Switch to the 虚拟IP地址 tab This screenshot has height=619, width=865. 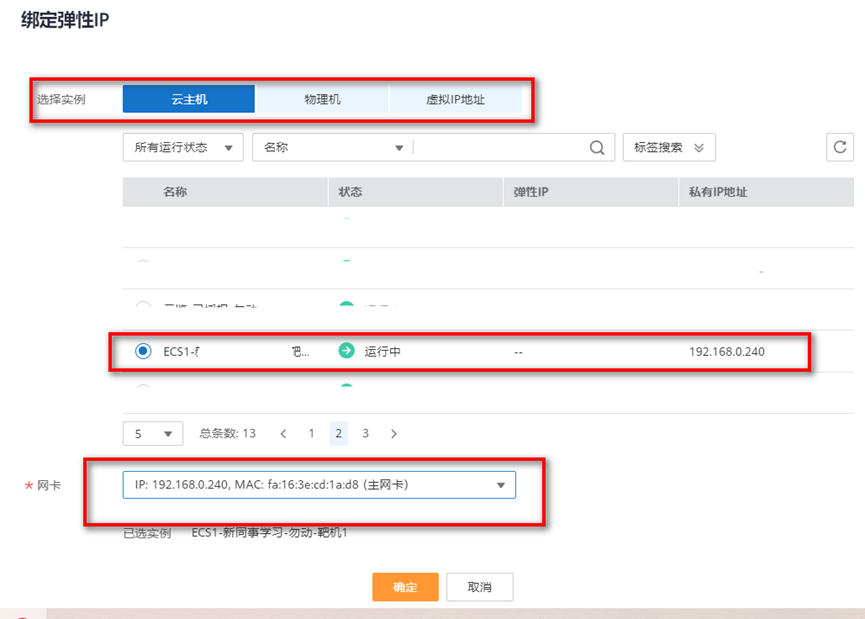tap(455, 99)
